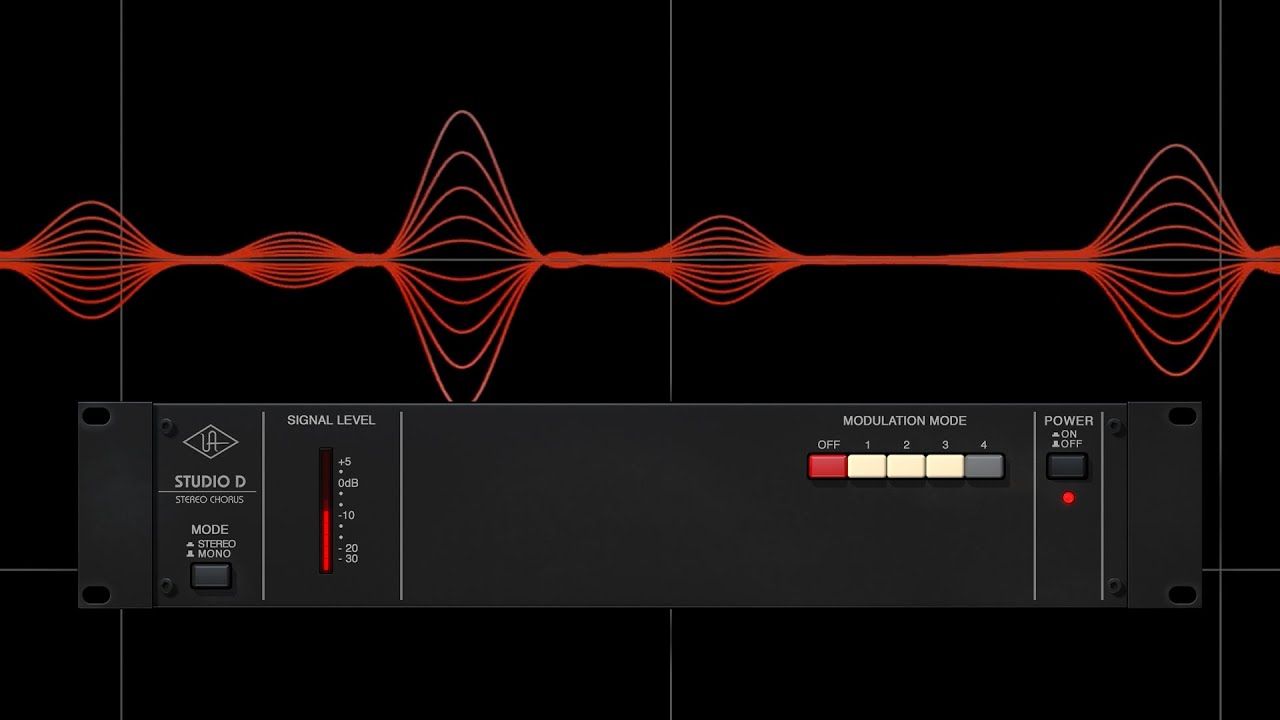
Task: Click the Universal Audio diamond logo
Action: [210, 441]
